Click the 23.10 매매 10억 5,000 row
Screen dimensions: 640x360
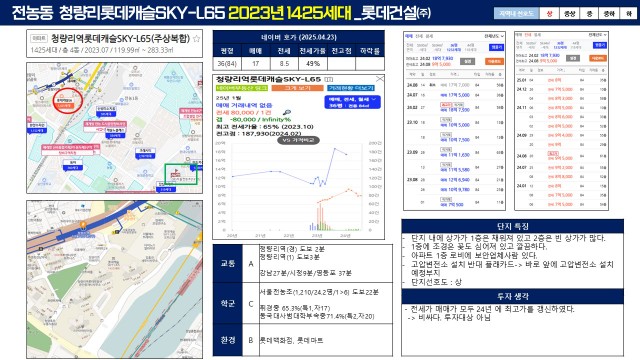pos(454,123)
